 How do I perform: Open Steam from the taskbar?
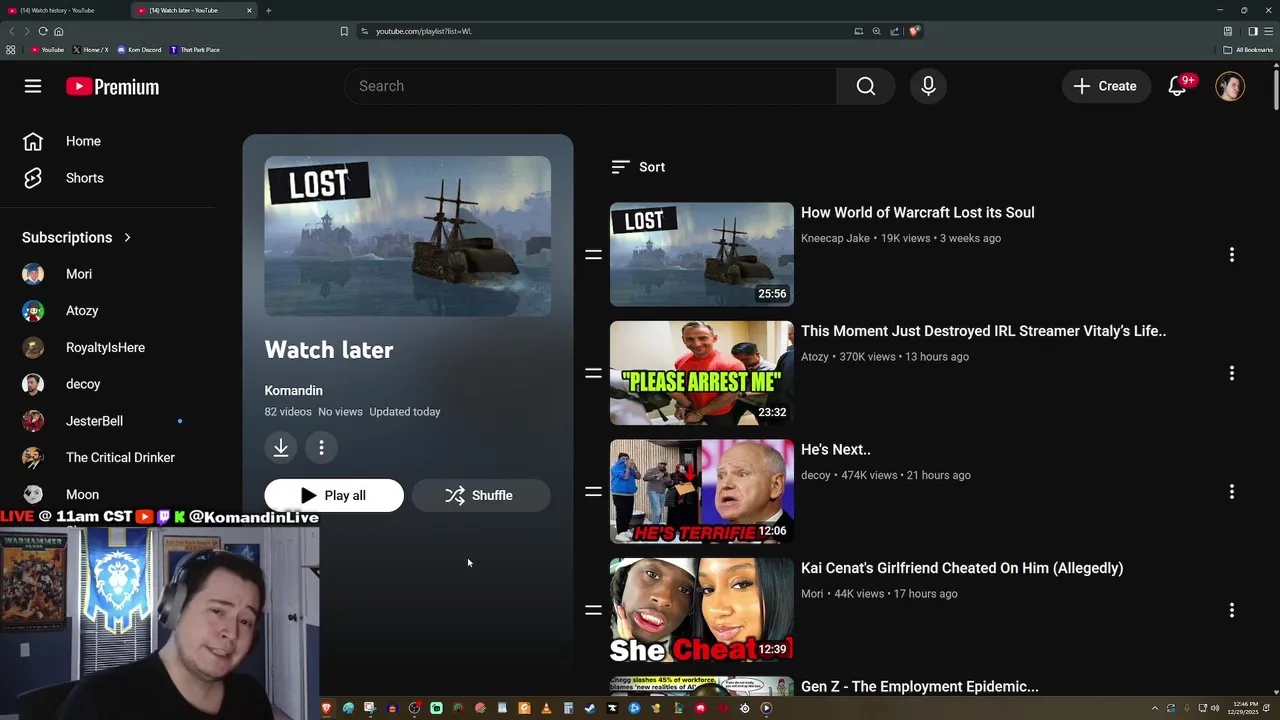tap(589, 708)
